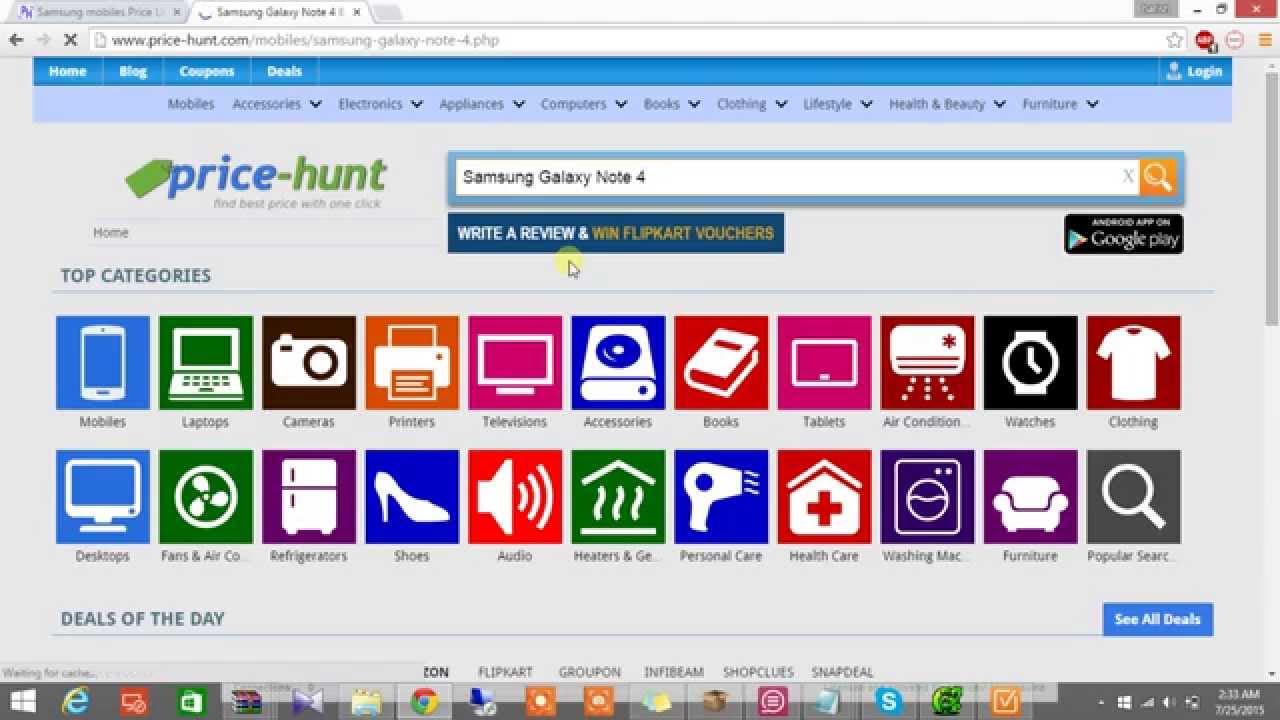Viewport: 1280px width, 720px height.
Task: Open the Clothing t-shirt icon
Action: point(1133,363)
